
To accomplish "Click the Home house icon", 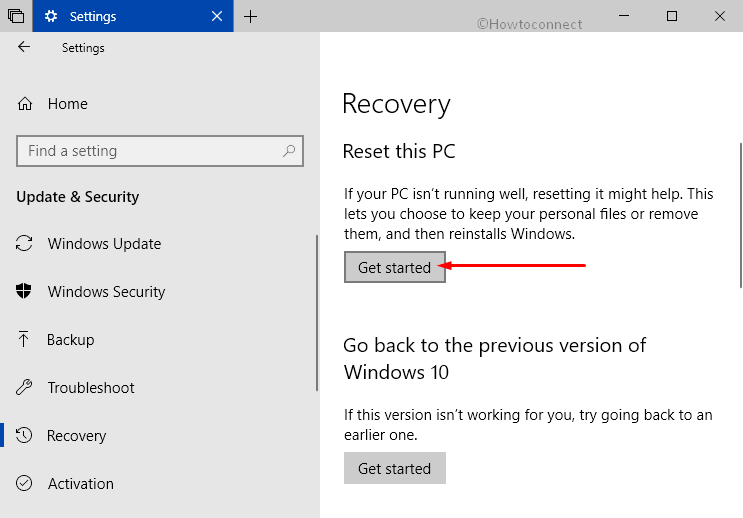I will click(x=25, y=103).
